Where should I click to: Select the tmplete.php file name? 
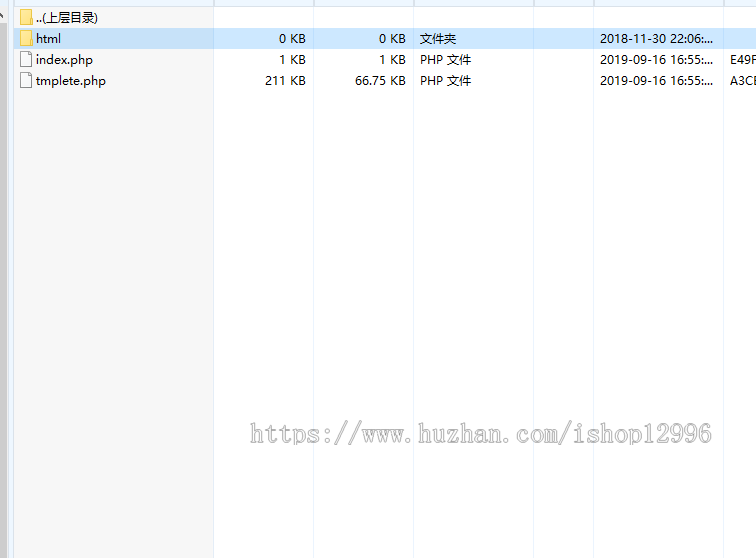point(71,81)
